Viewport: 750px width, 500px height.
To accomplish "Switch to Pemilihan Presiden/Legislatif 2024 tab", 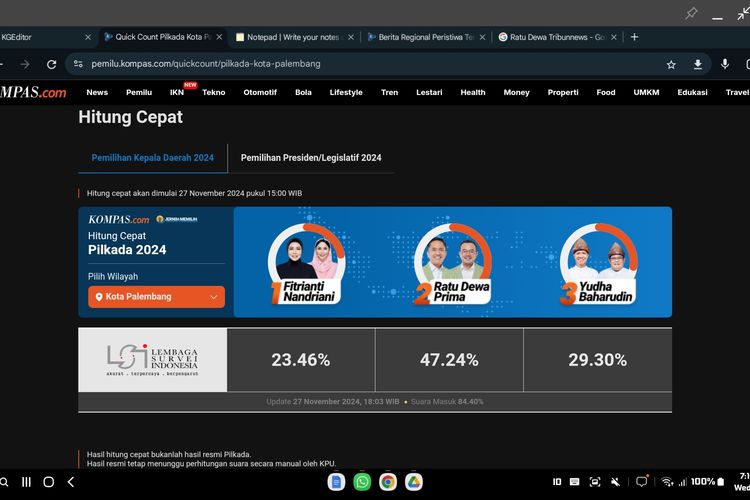I will 311,158.
